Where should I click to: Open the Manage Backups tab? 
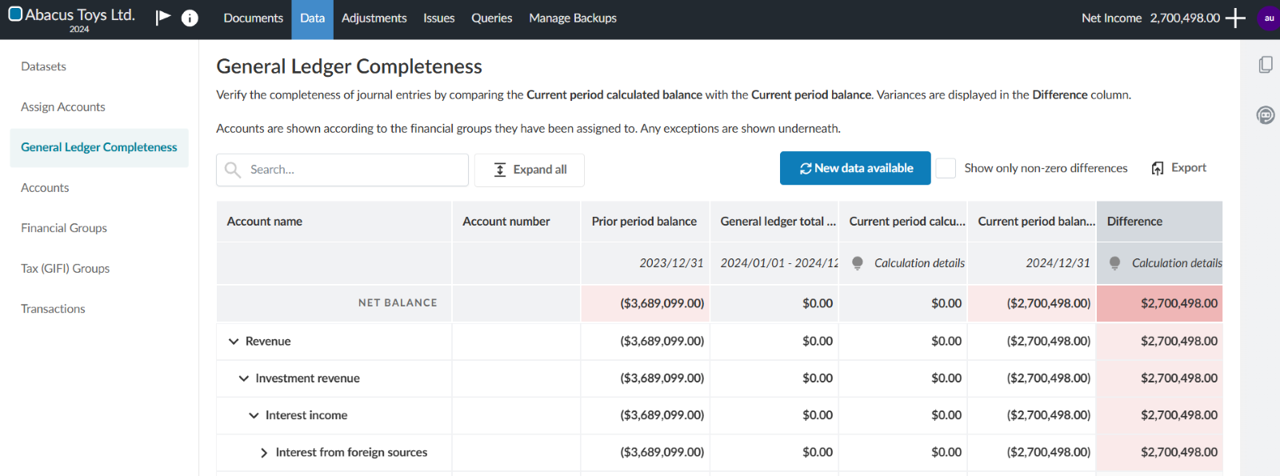[x=572, y=18]
